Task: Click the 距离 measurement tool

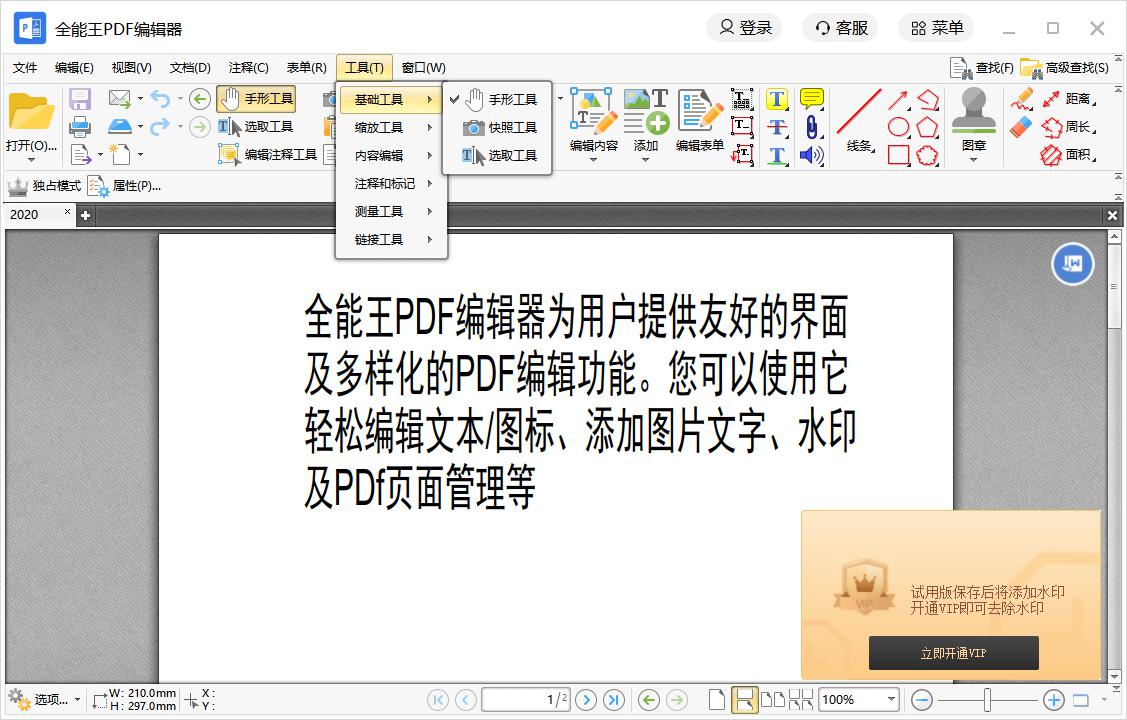Action: (x=1066, y=99)
